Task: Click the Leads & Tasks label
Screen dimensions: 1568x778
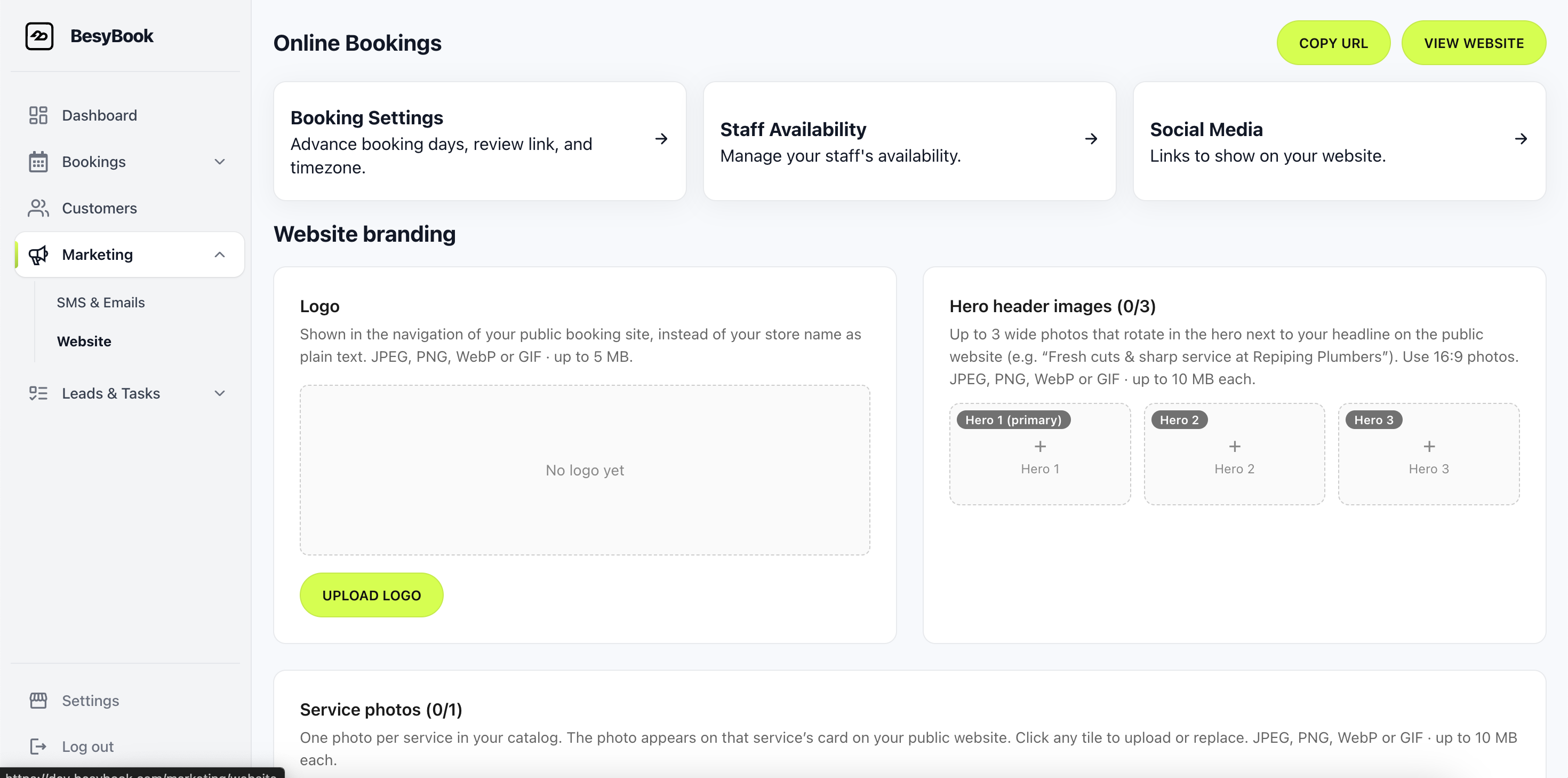Action: pyautogui.click(x=111, y=393)
